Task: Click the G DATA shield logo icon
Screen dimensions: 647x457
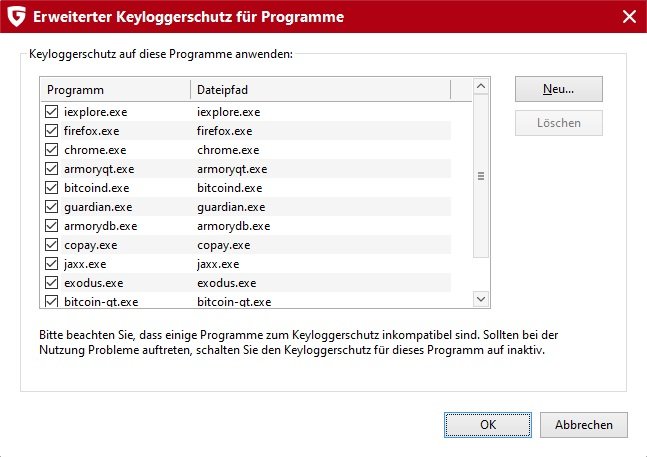Action: [17, 16]
